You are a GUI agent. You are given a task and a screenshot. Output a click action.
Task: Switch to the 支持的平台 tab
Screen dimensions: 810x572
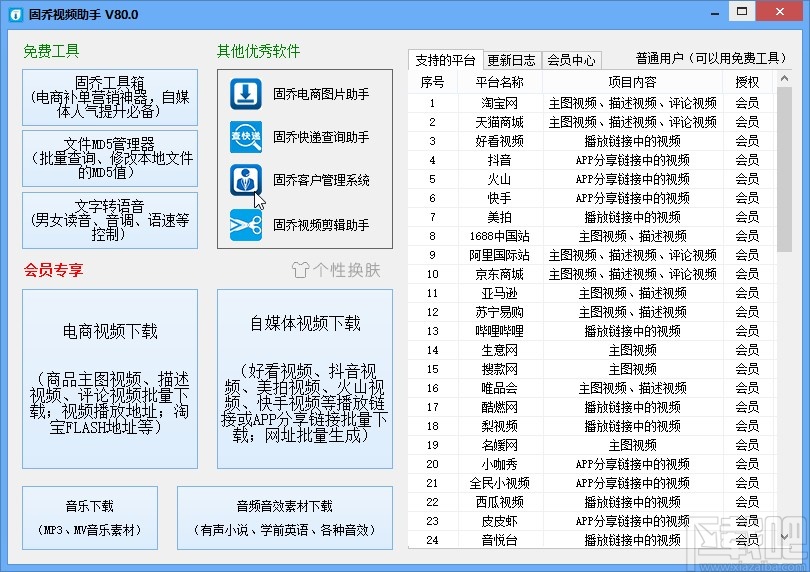[445, 60]
